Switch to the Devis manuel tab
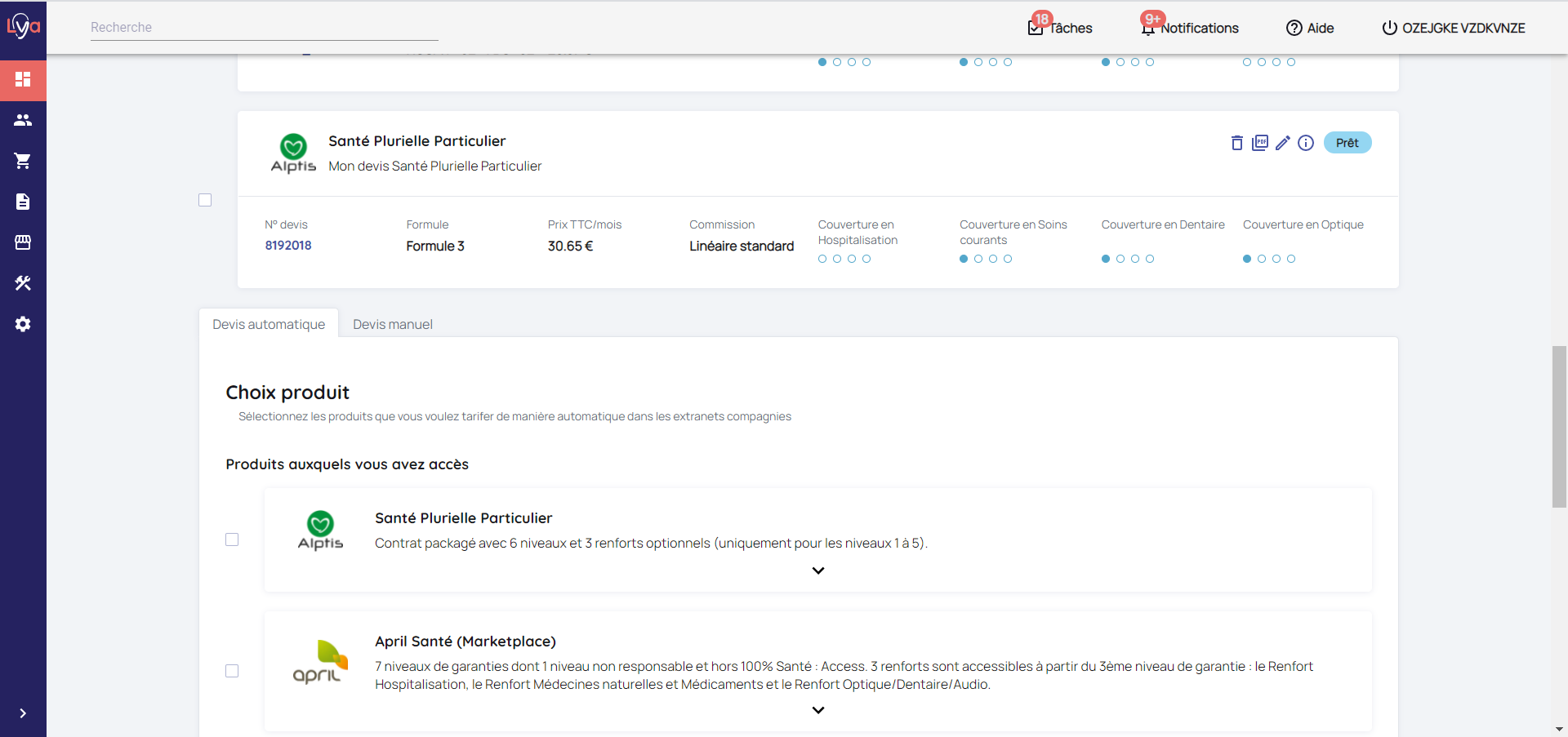 click(x=393, y=324)
